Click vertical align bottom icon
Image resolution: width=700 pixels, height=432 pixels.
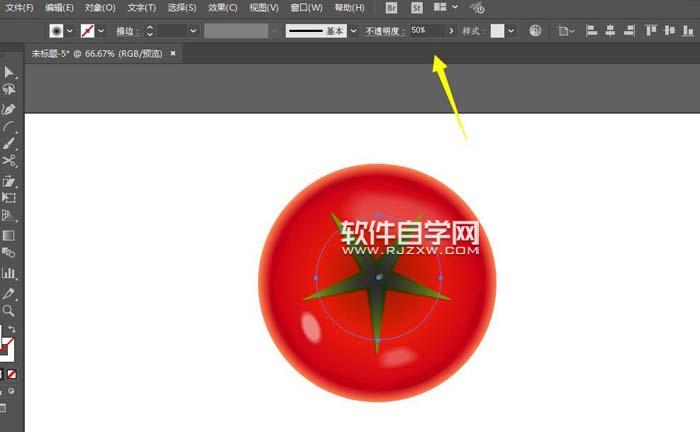tap(688, 30)
